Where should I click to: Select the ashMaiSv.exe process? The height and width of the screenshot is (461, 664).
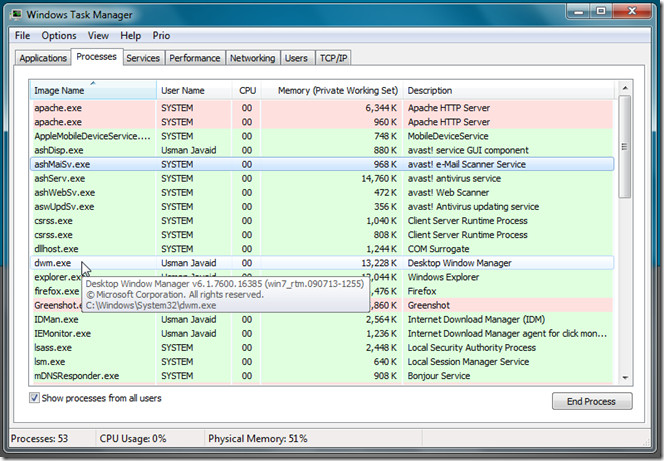click(322, 164)
